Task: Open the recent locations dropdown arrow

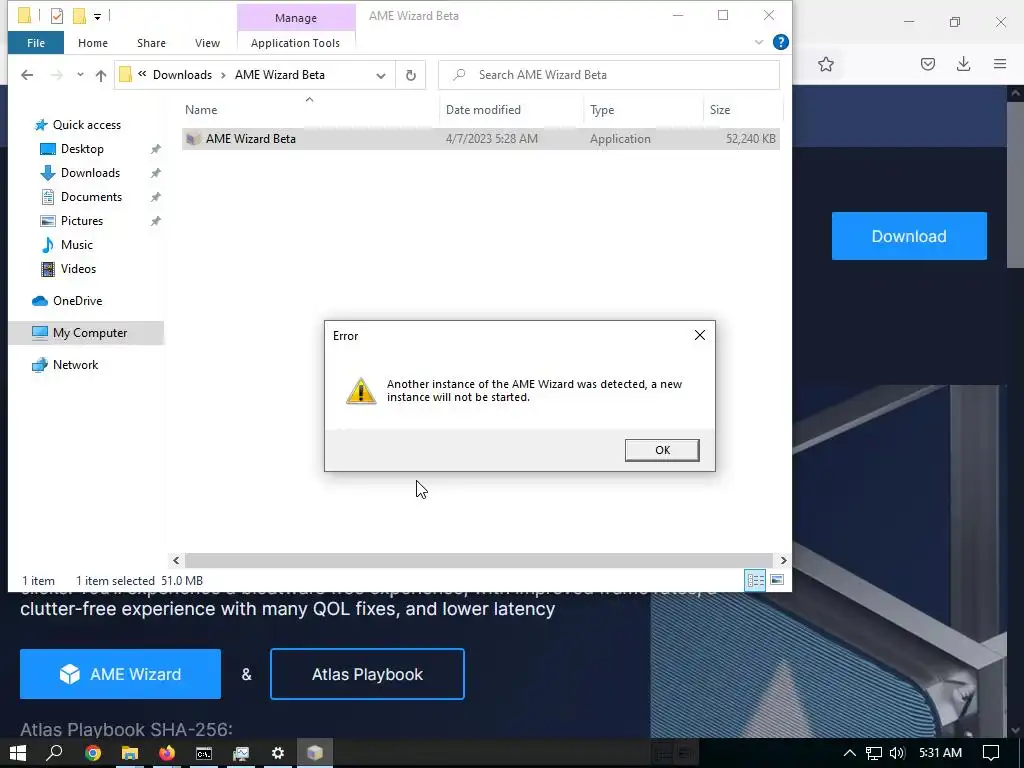Action: pyautogui.click(x=80, y=75)
